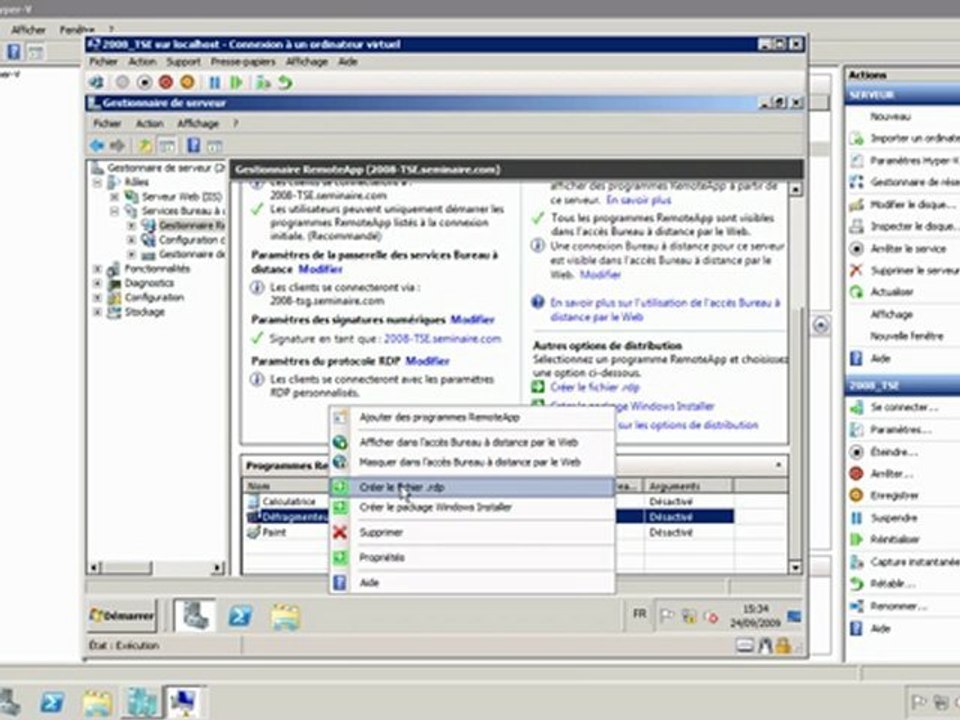The image size is (960, 720).
Task: Click vertical scrollbar down arrow in RemoteApp pane
Action: click(795, 568)
